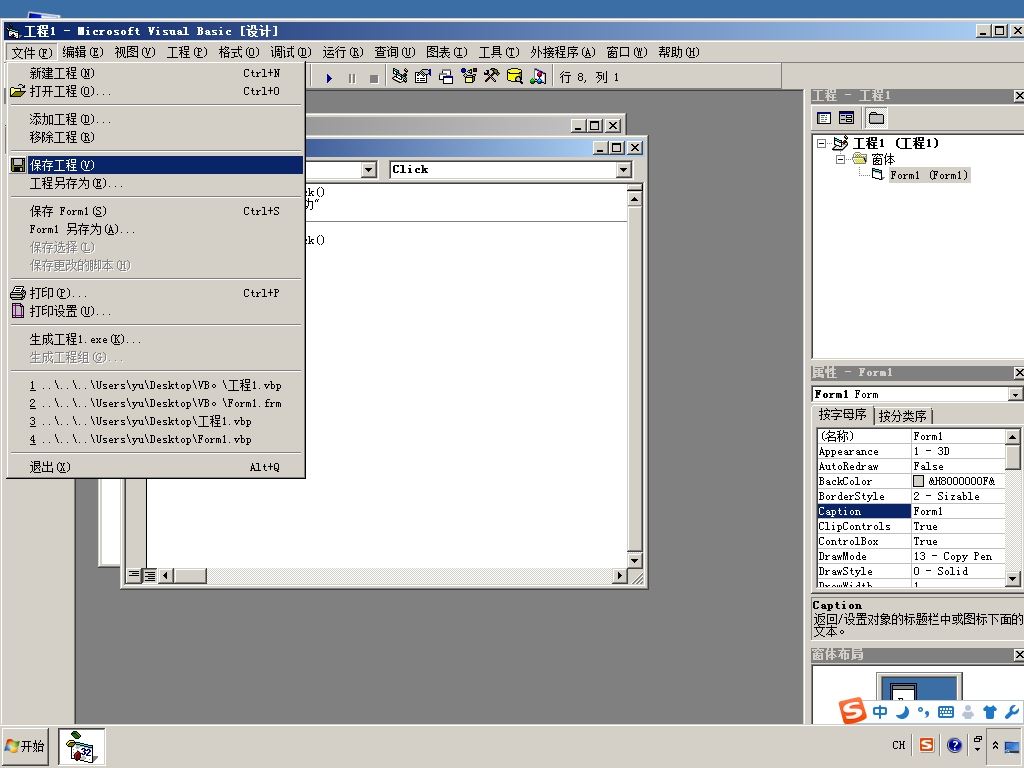This screenshot has width=1024, height=768.
Task: Click the Sogou S logo on the IME bar
Action: coord(852,711)
